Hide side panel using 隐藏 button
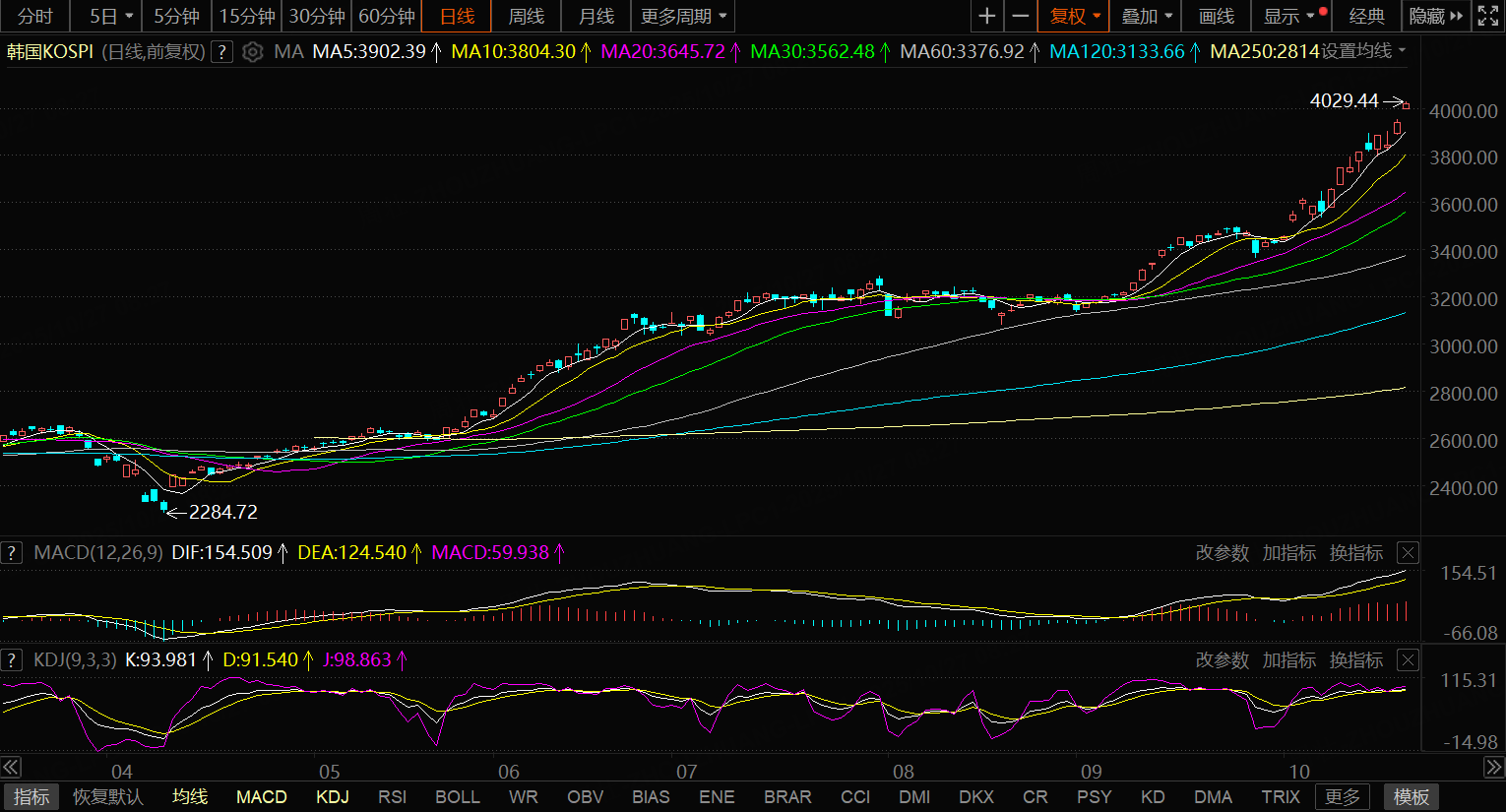 point(1436,17)
